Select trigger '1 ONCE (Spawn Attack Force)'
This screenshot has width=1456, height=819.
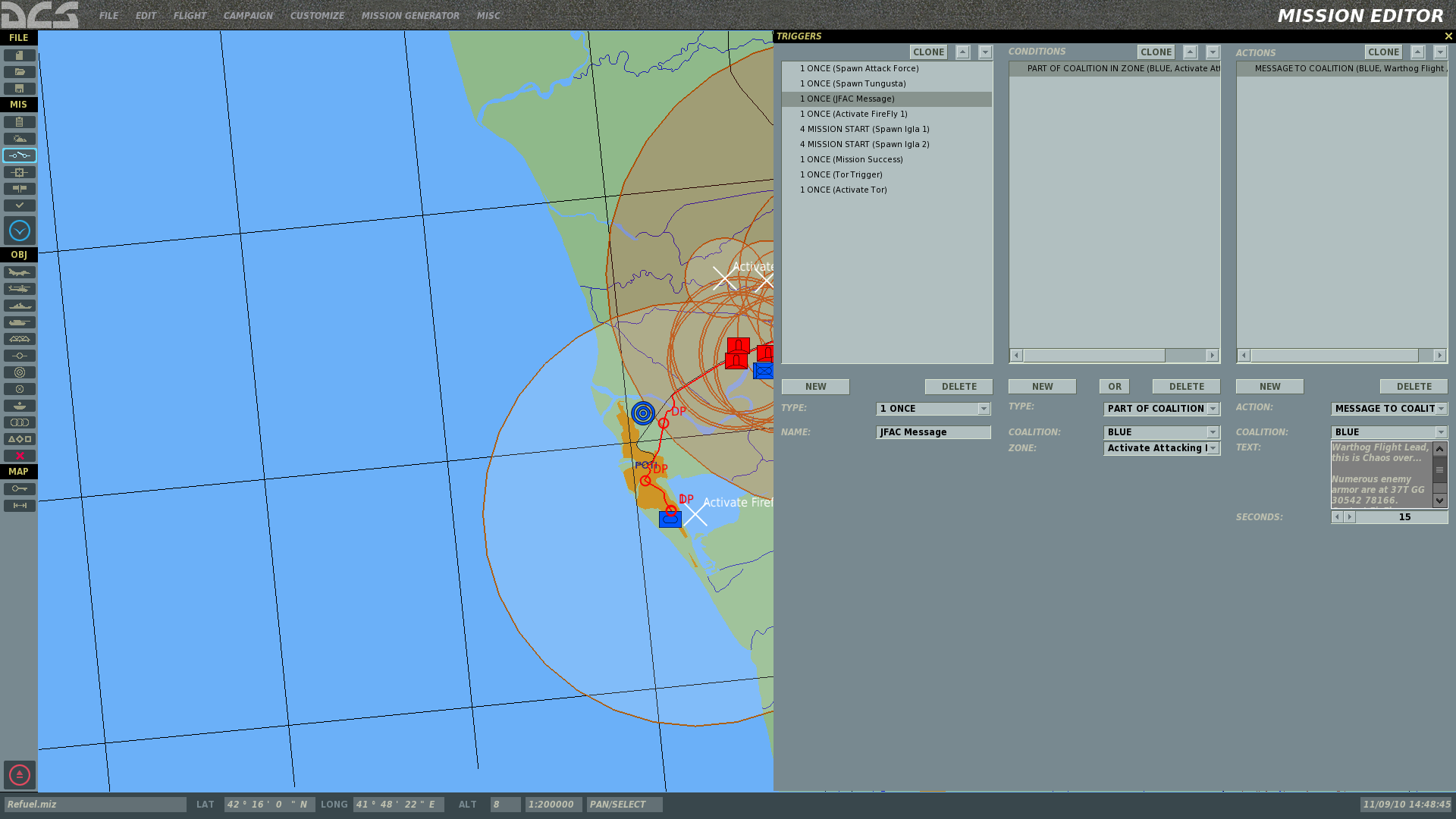tap(886, 68)
